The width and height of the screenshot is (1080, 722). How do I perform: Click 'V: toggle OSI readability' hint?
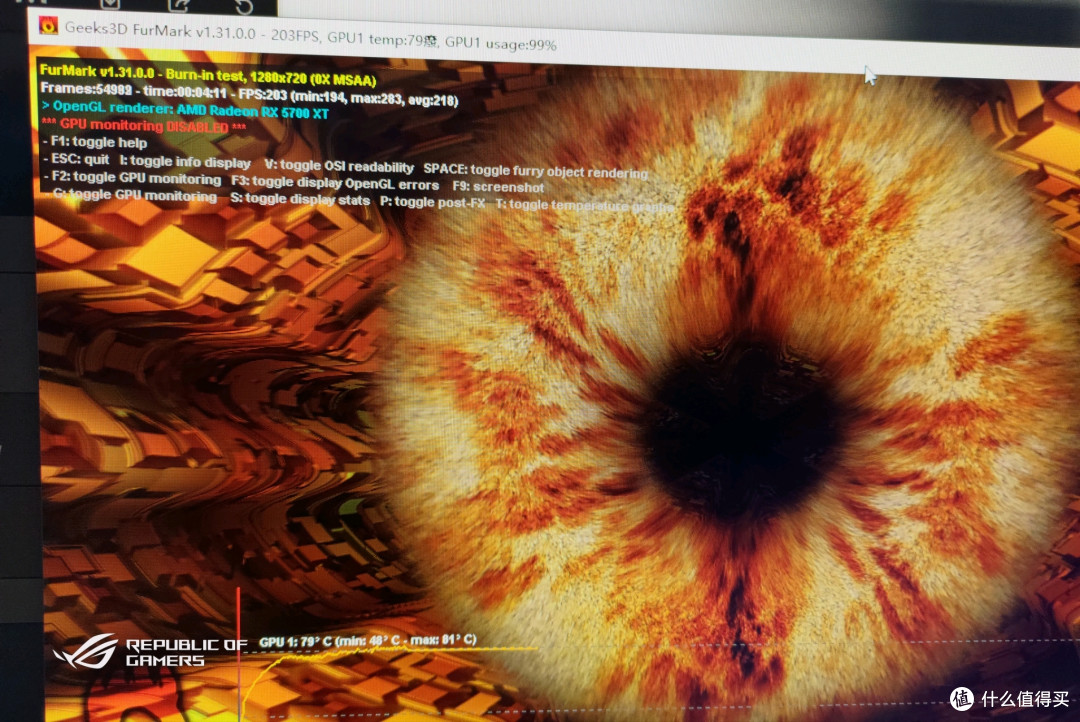pos(339,166)
